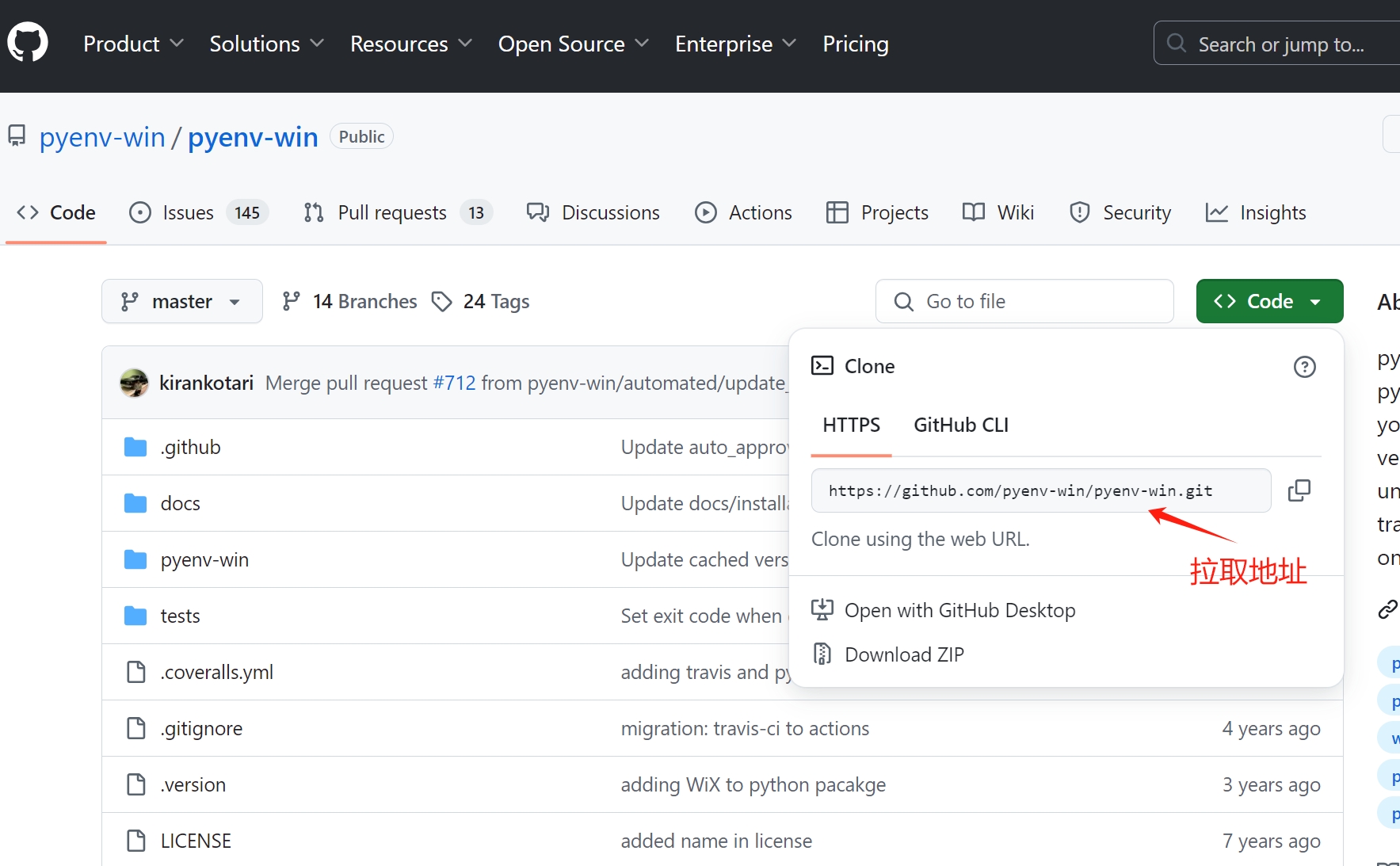Open the 14 Branches link
Screen dimensions: 1400x866
pos(349,302)
